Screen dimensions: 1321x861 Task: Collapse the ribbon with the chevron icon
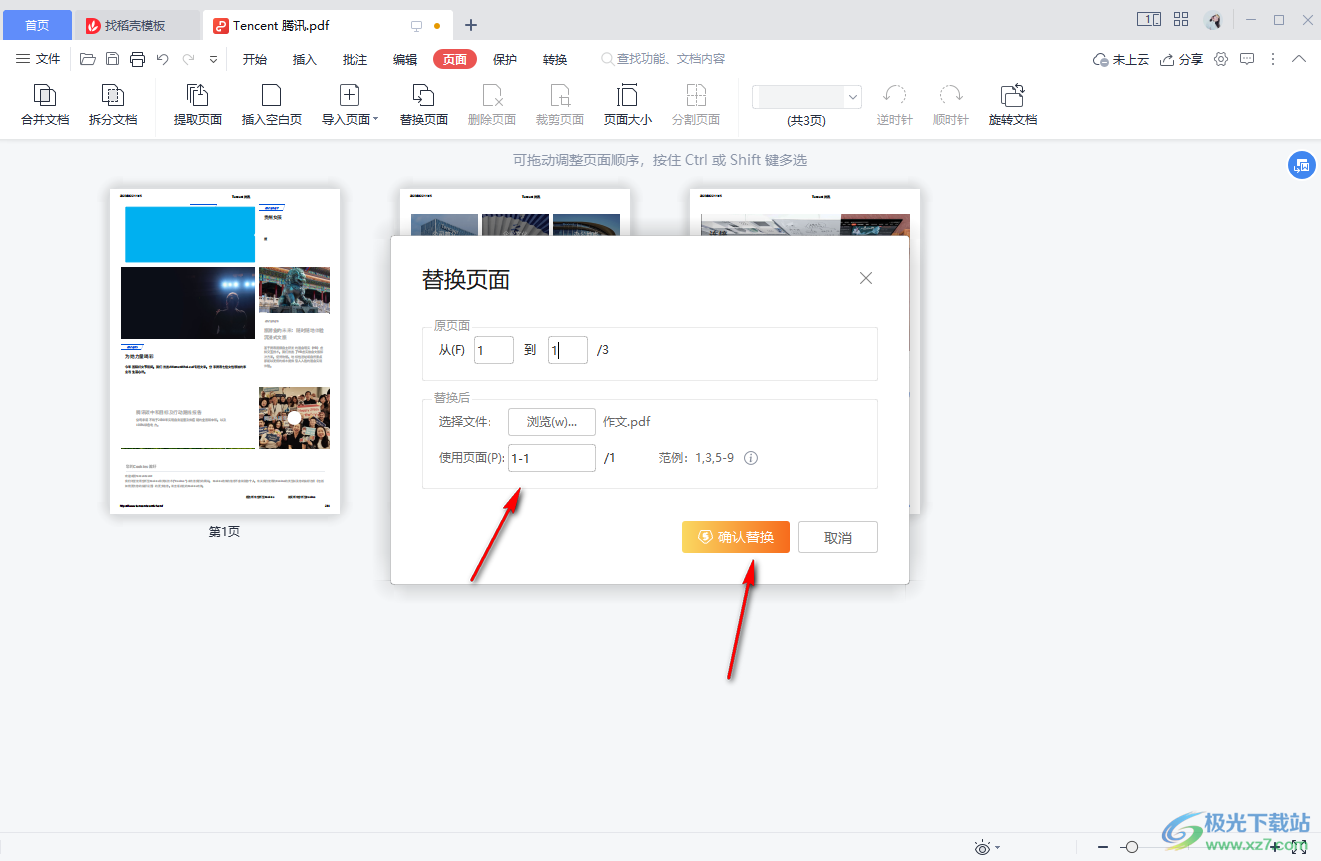pos(1299,59)
